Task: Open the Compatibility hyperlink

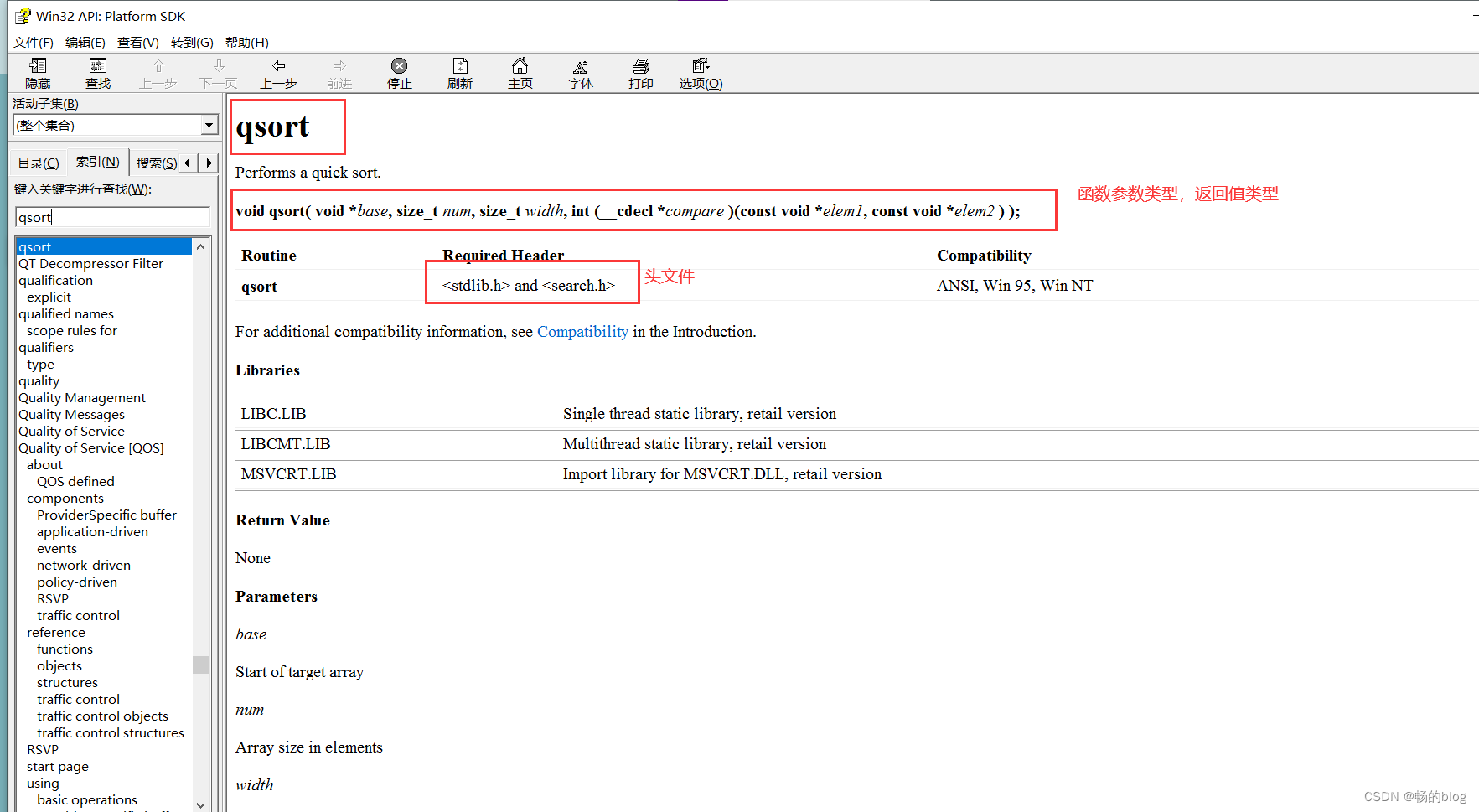Action: pyautogui.click(x=582, y=332)
